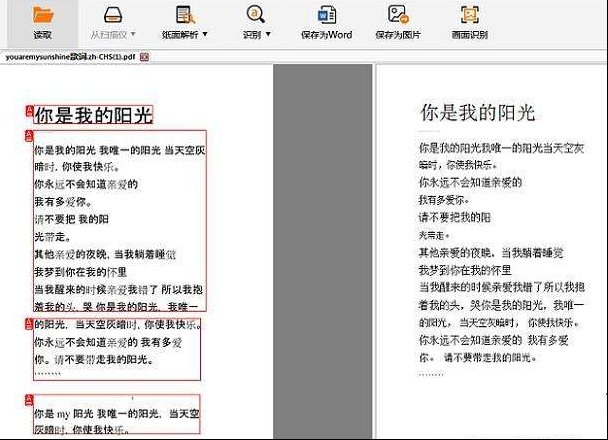Expand the 识别 dropdown arrow
Screen dimensions: 608x440
pos(268,34)
